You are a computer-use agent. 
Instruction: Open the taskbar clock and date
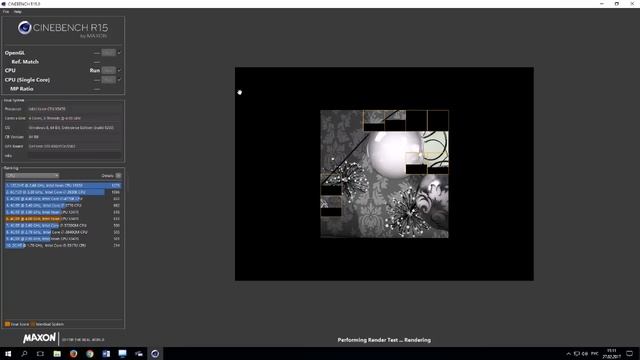611,353
